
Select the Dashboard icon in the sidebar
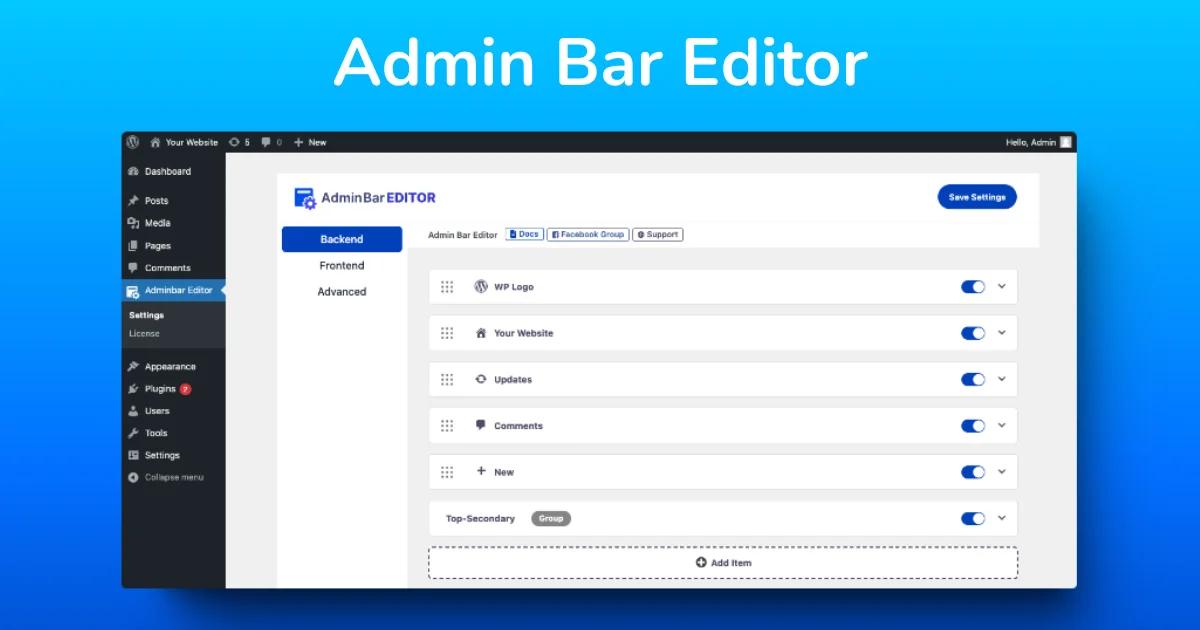131,171
